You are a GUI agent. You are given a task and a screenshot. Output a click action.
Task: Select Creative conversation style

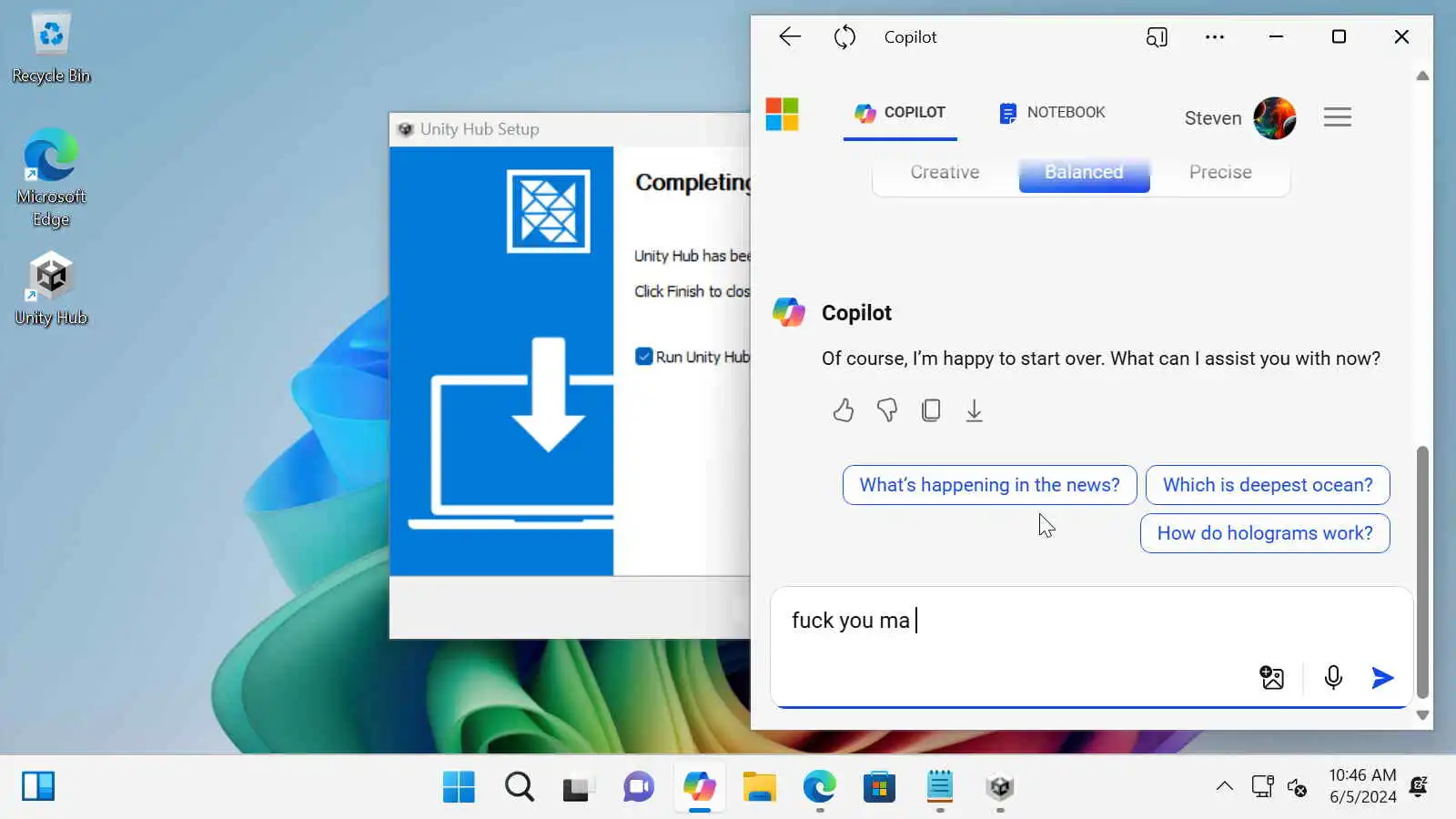click(945, 172)
